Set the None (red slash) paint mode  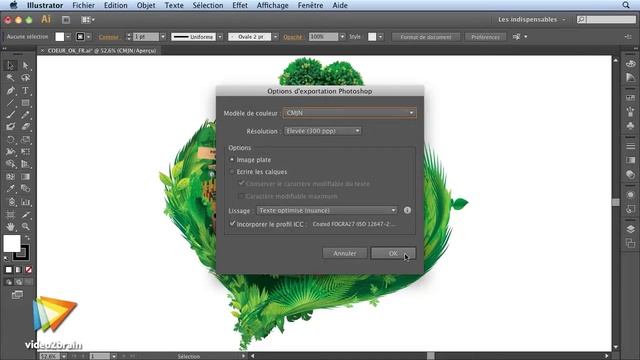[29, 270]
